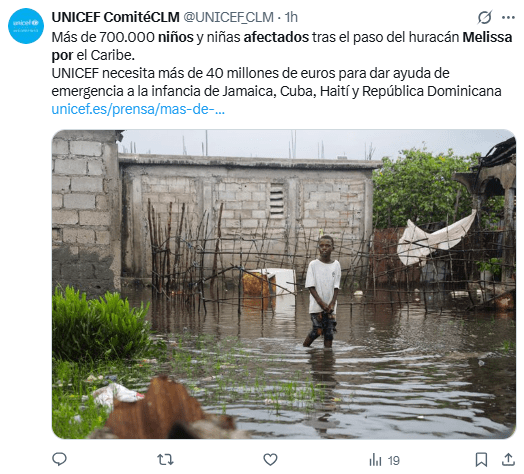Click the bold word 'afectados'
The image size is (524, 474).
pyautogui.click(x=276, y=37)
